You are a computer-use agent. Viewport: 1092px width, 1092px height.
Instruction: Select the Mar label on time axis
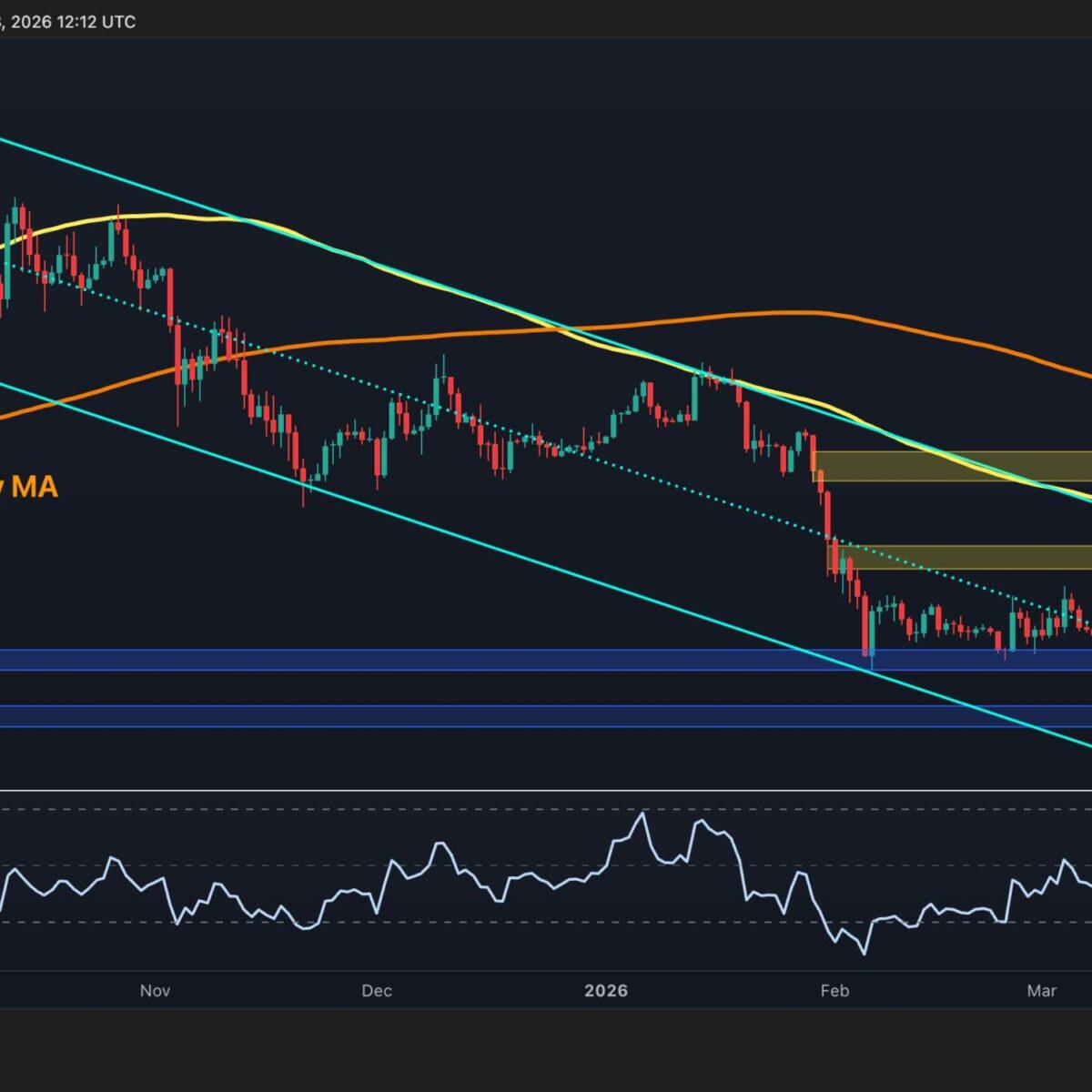(1042, 990)
